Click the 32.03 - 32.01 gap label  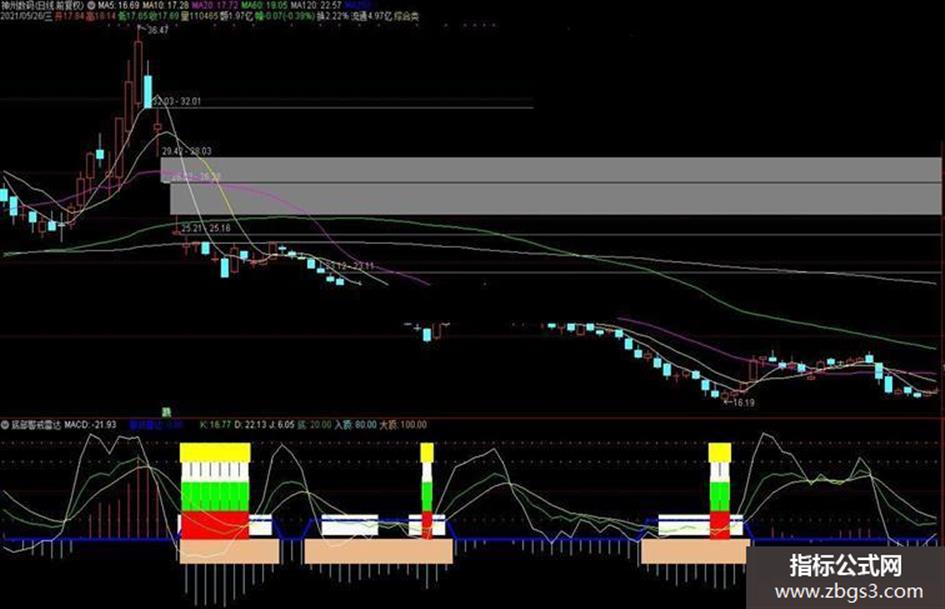(x=177, y=101)
